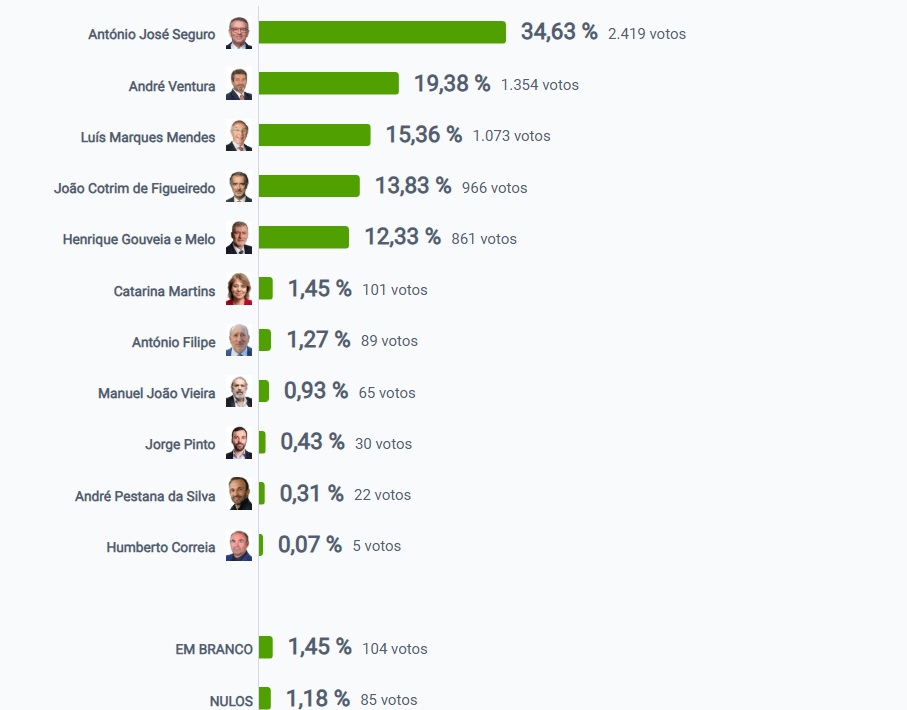Click André Pestana da Silva's photo
Viewport: 907px width, 710px height.
[239, 494]
